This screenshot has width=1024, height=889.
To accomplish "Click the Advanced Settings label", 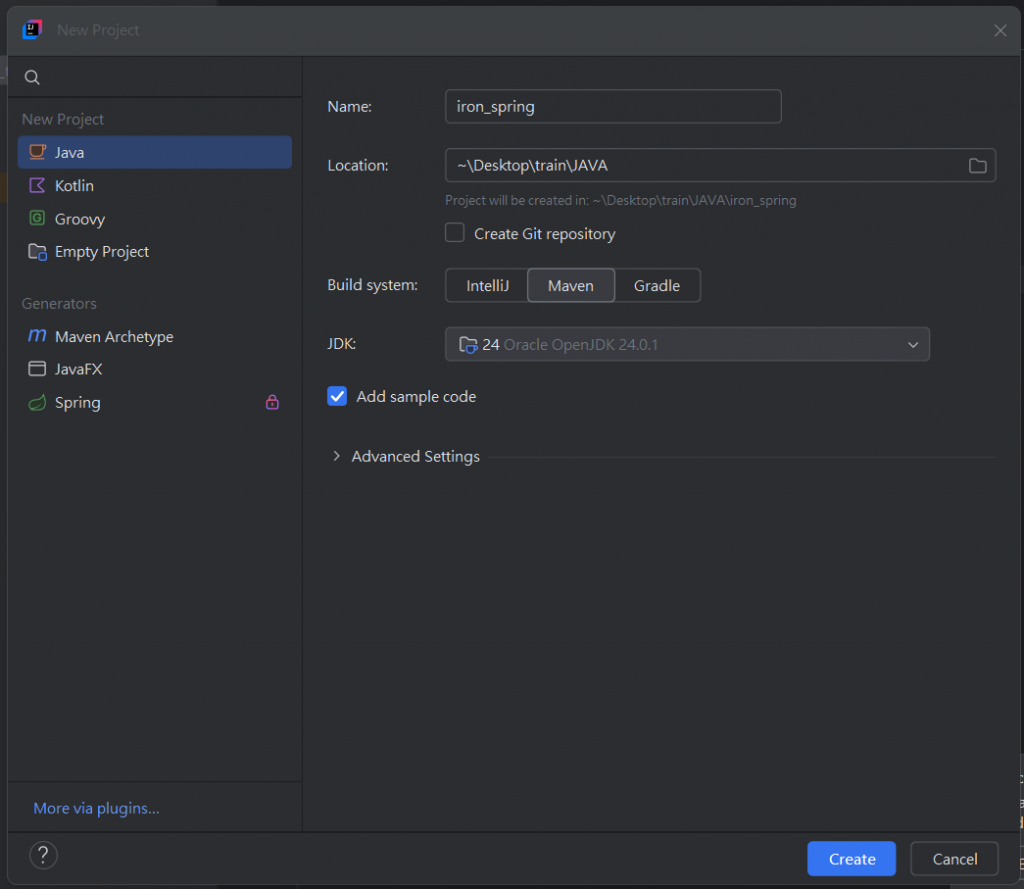I will pyautogui.click(x=415, y=456).
